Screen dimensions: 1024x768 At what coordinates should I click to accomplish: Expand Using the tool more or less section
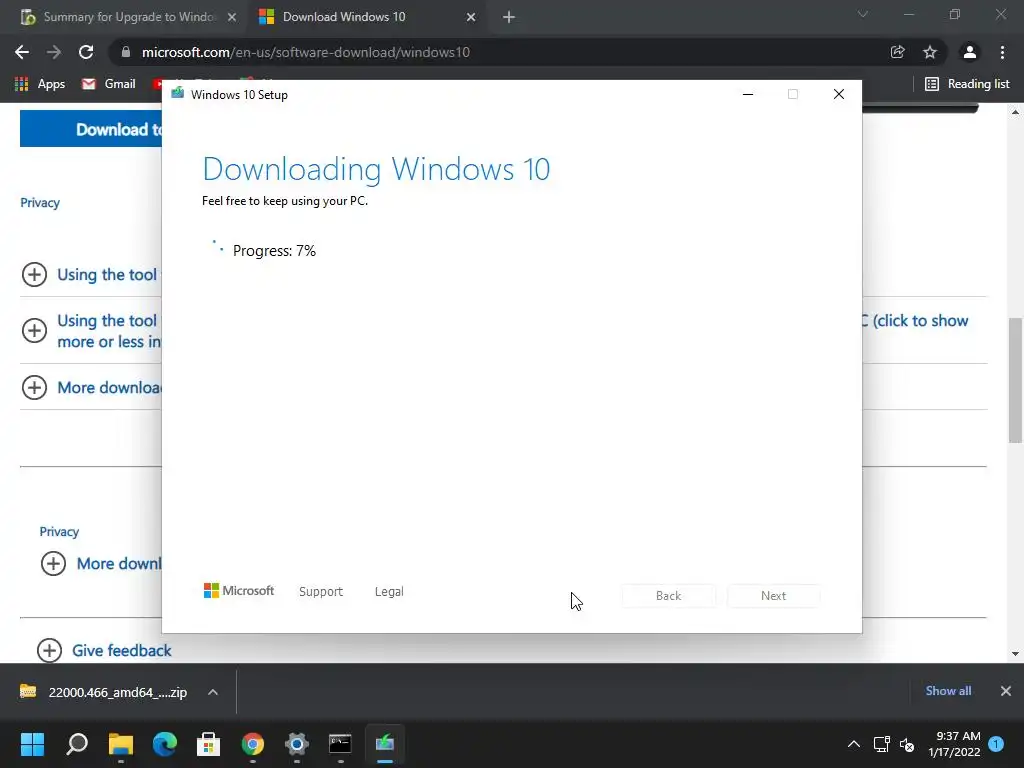35,330
